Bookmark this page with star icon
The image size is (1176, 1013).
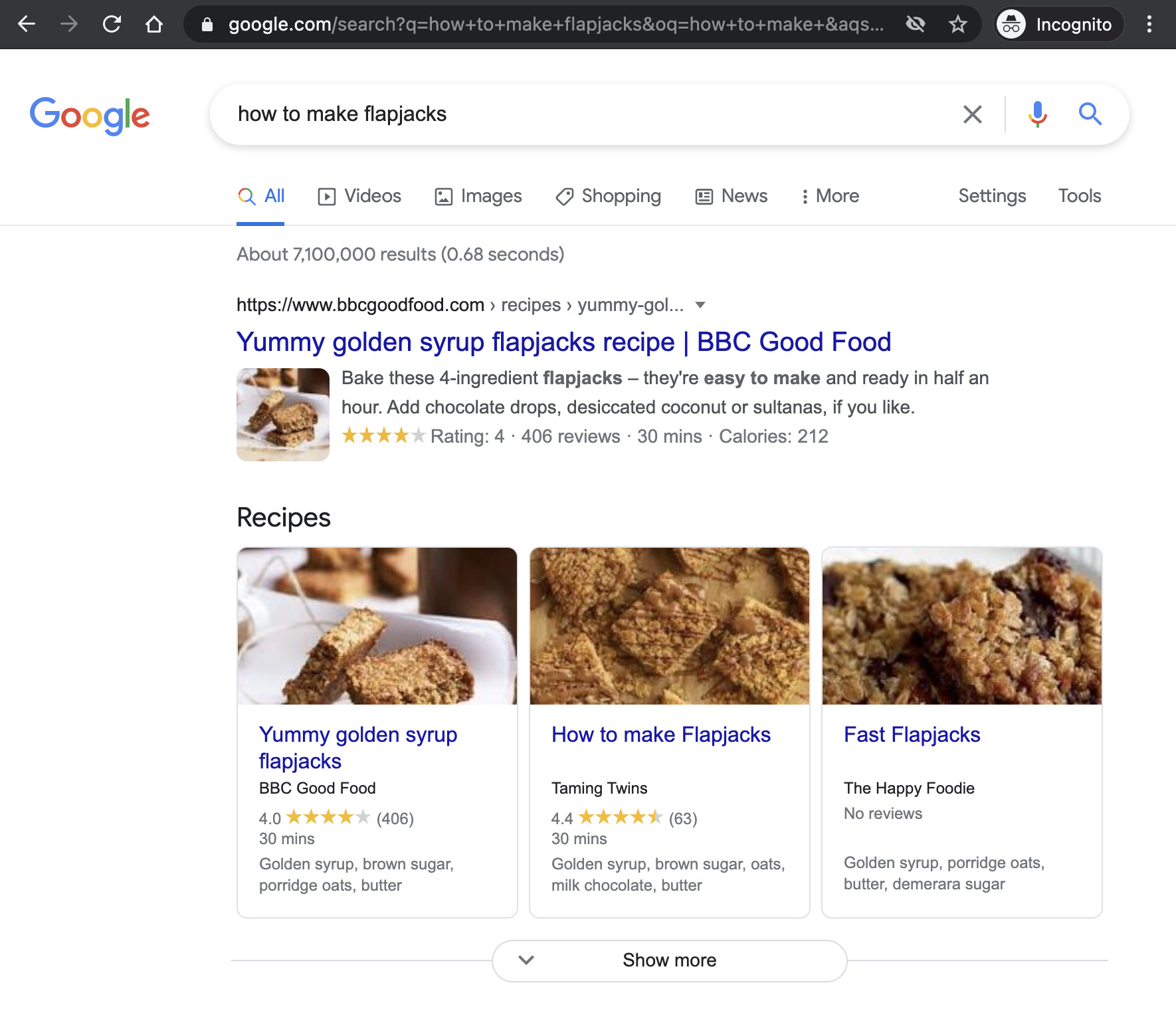pos(957,25)
